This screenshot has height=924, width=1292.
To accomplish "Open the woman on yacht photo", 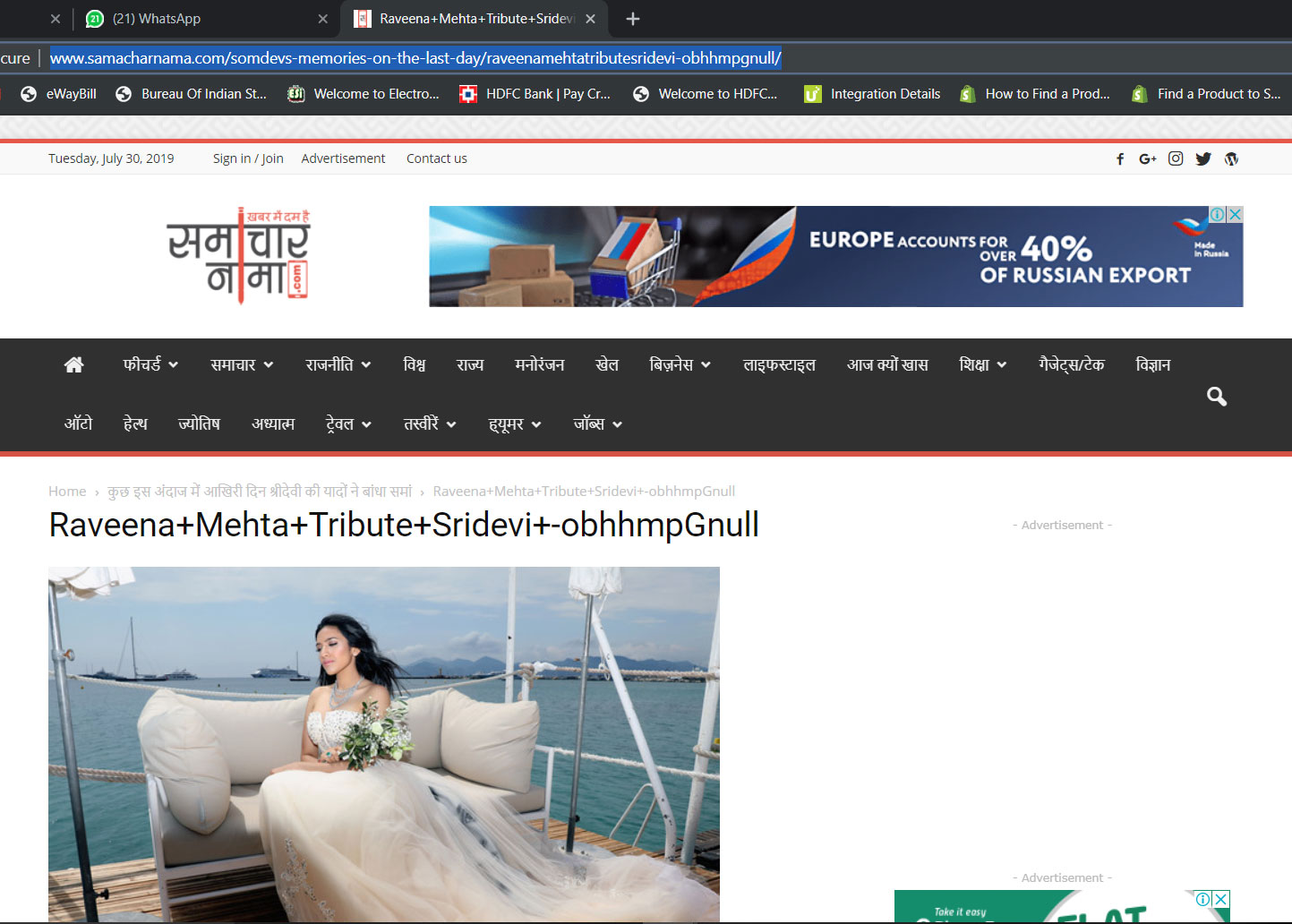I will [x=384, y=744].
